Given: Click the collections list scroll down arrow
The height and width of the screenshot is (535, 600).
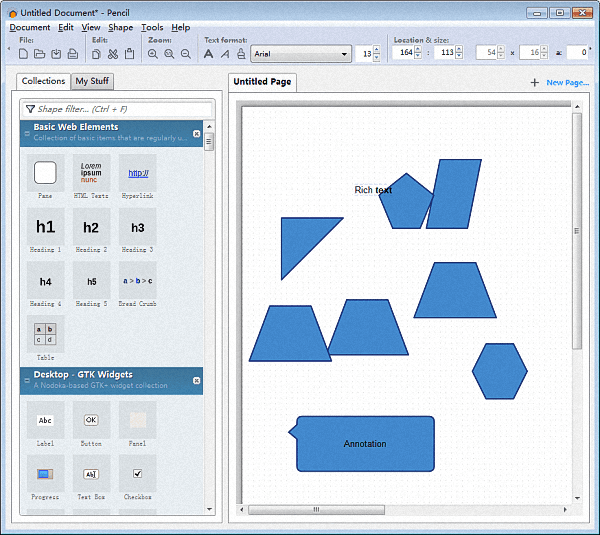Looking at the screenshot, I should (209, 509).
